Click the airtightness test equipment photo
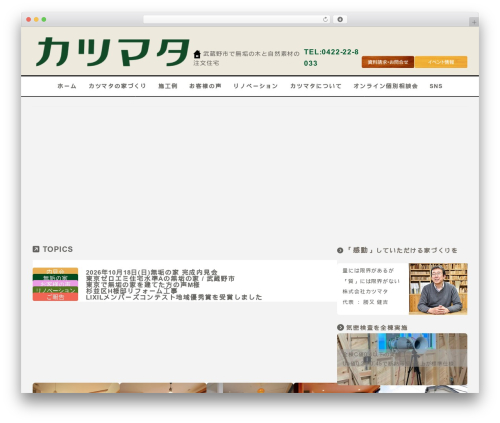This screenshot has width=500, height=423. pos(402,359)
